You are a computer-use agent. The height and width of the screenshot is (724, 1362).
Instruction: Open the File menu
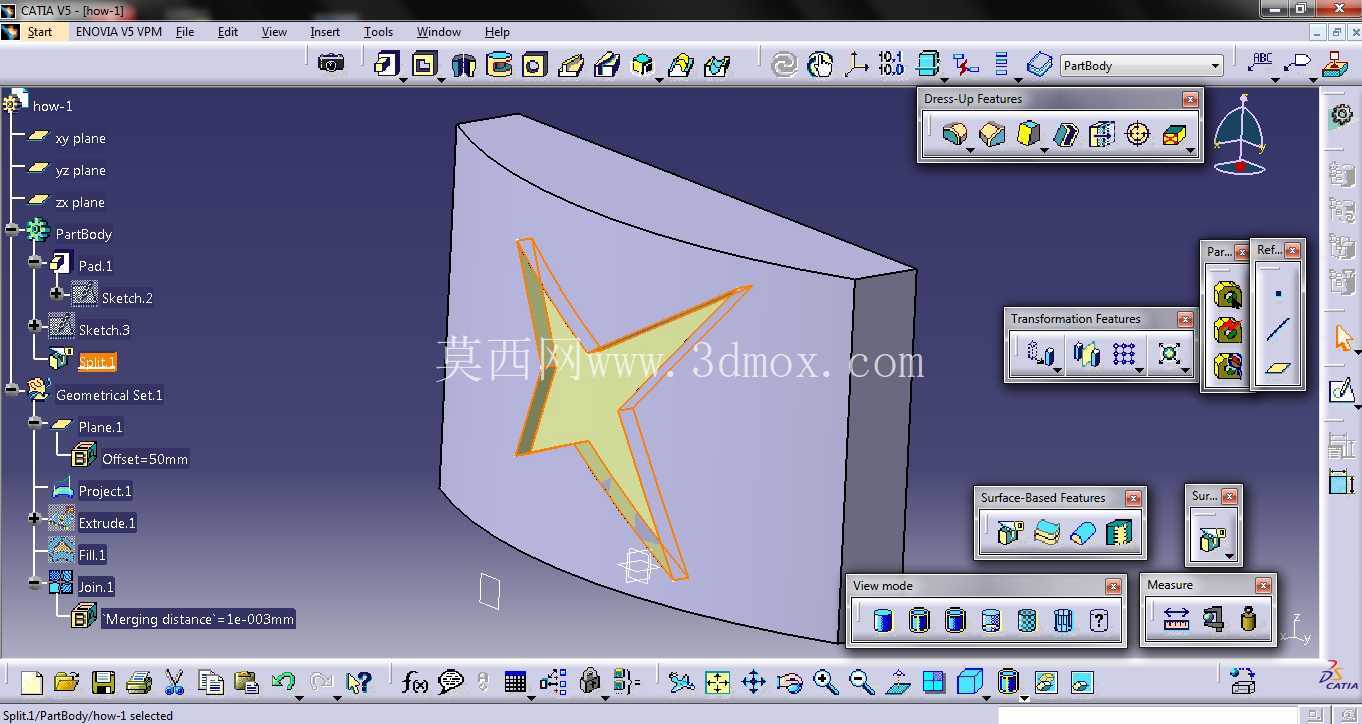coord(185,32)
